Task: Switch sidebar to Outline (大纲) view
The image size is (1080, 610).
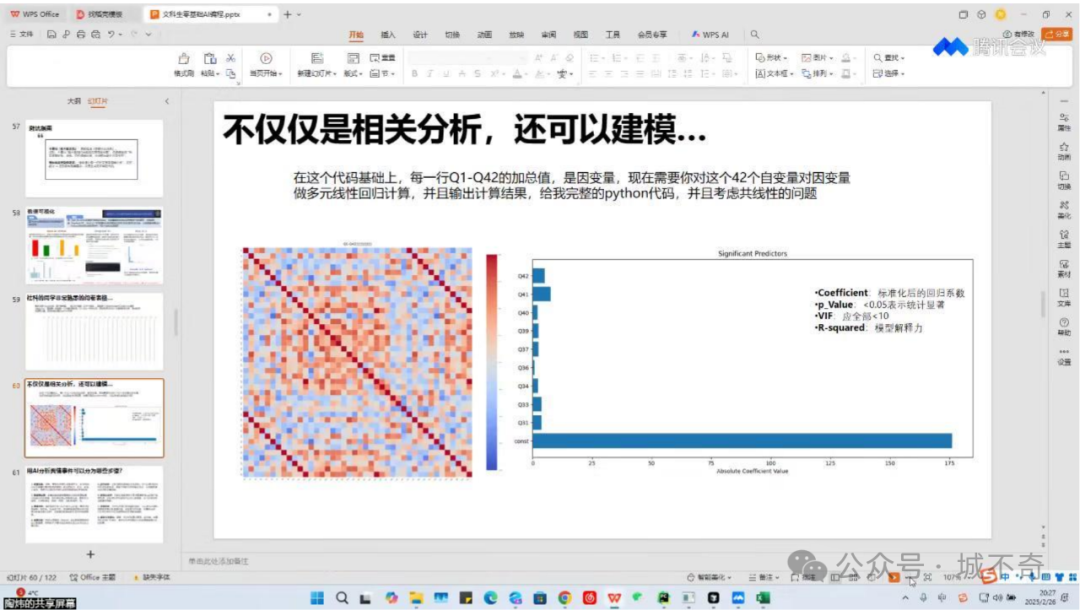Action: click(x=74, y=101)
